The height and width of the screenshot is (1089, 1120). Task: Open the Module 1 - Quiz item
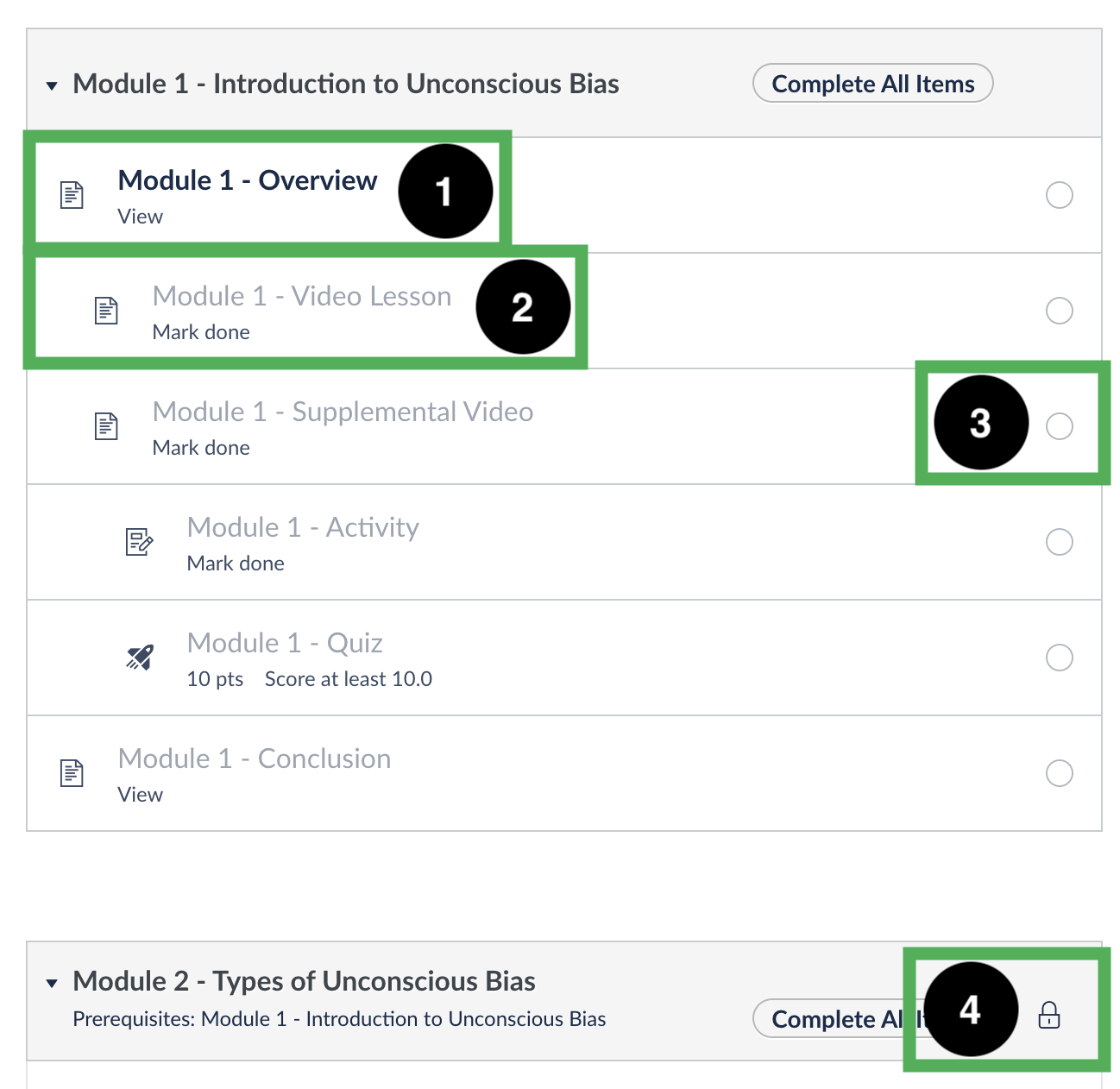[x=285, y=643]
